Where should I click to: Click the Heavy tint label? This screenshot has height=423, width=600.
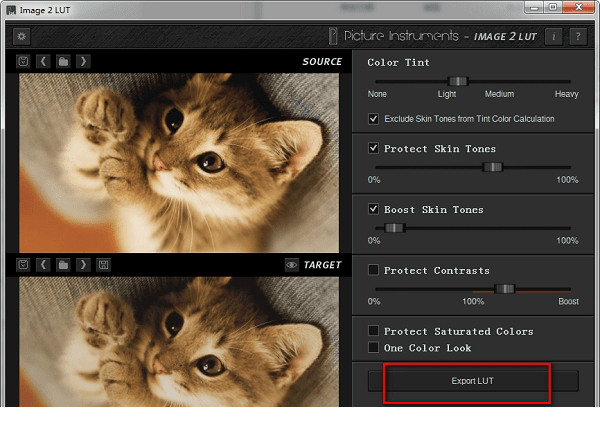coord(566,94)
